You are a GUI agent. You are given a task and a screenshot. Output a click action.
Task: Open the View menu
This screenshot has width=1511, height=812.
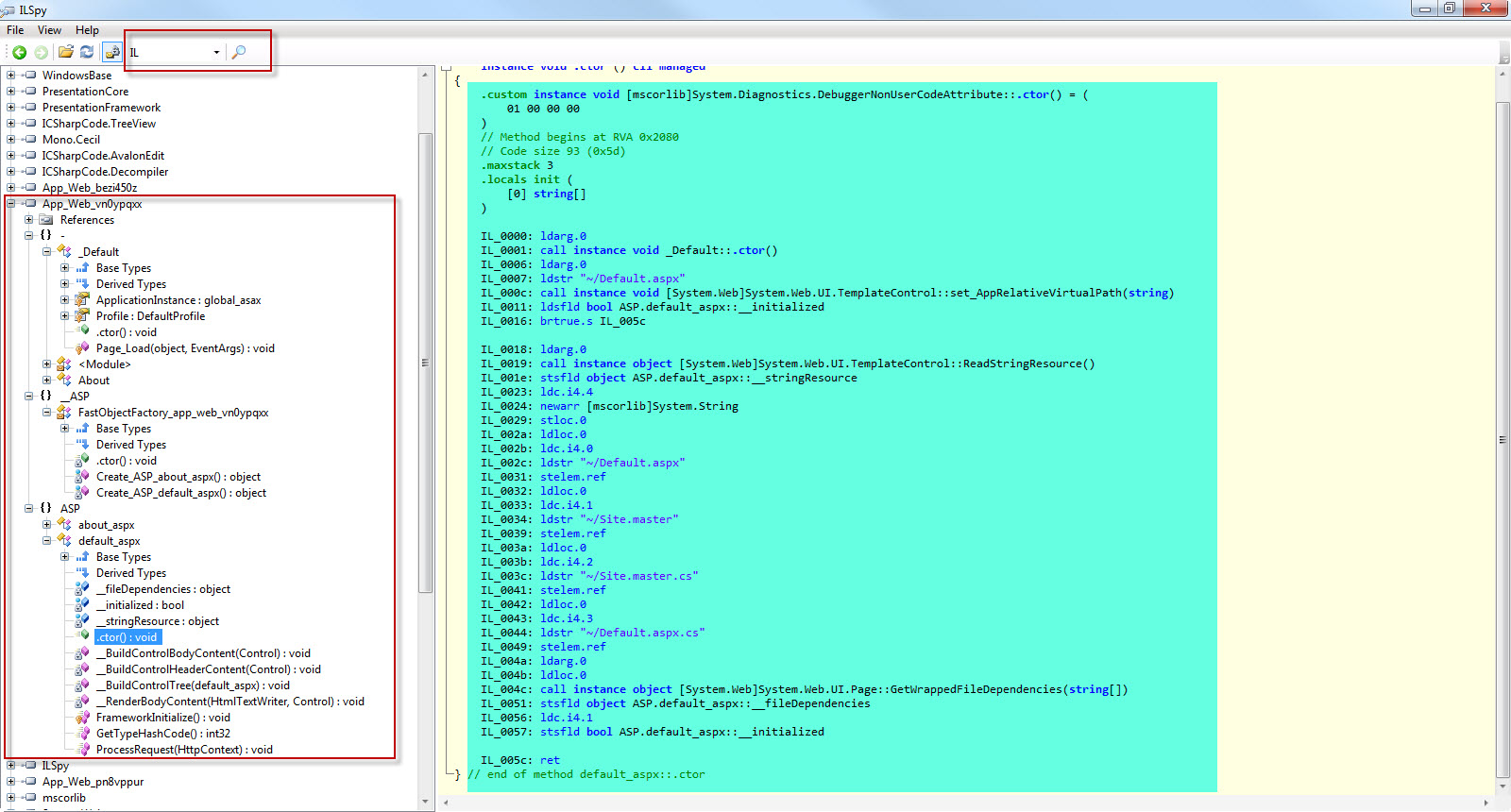[x=49, y=30]
